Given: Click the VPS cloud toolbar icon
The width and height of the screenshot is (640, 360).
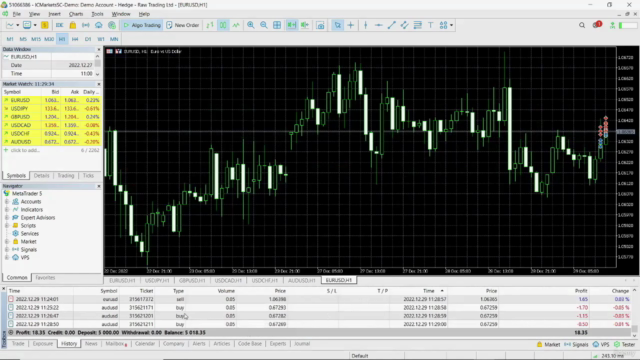Looking at the screenshot, I should pos(99,25).
